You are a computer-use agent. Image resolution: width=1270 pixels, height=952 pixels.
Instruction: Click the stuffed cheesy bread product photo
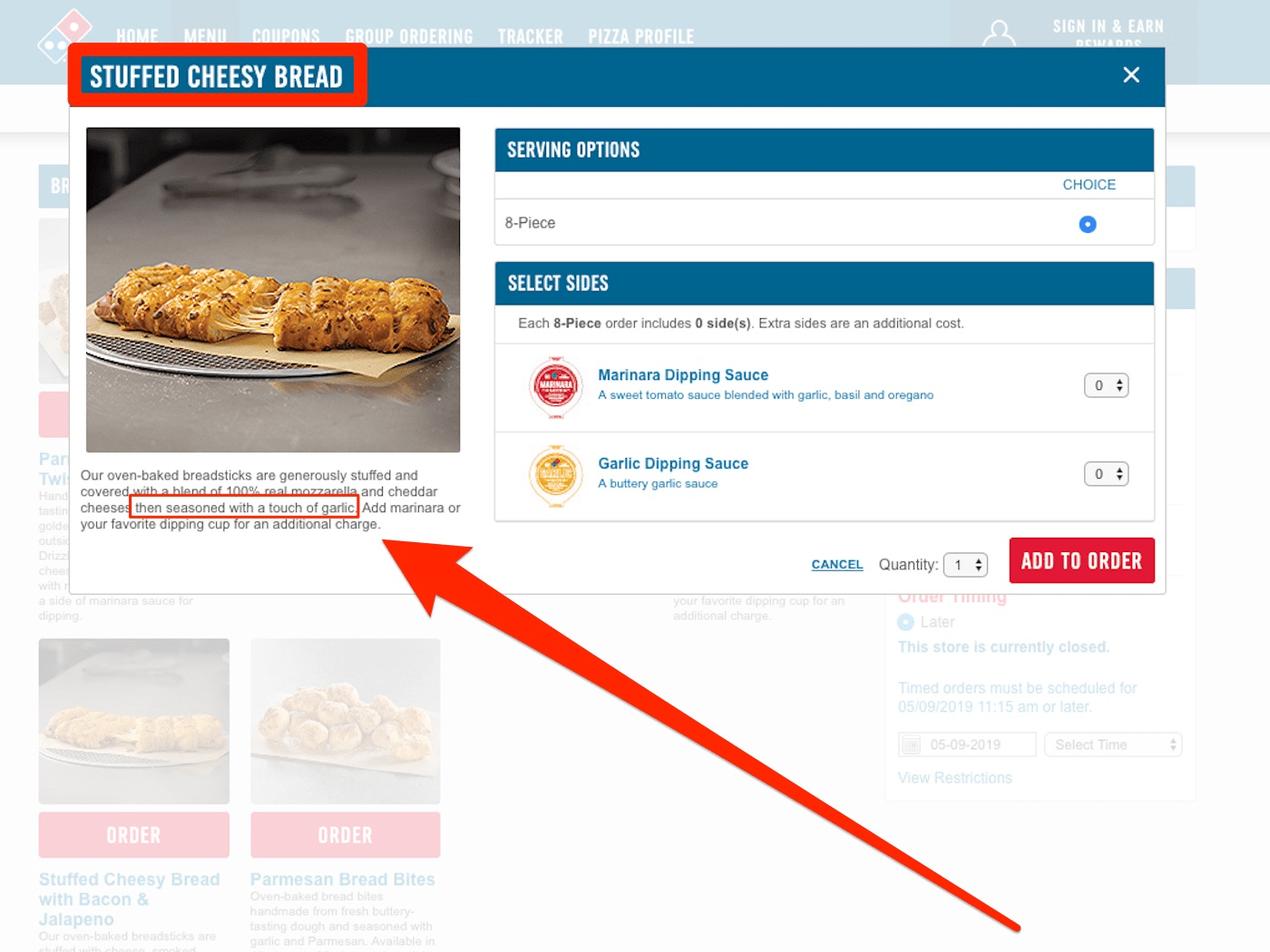click(273, 289)
